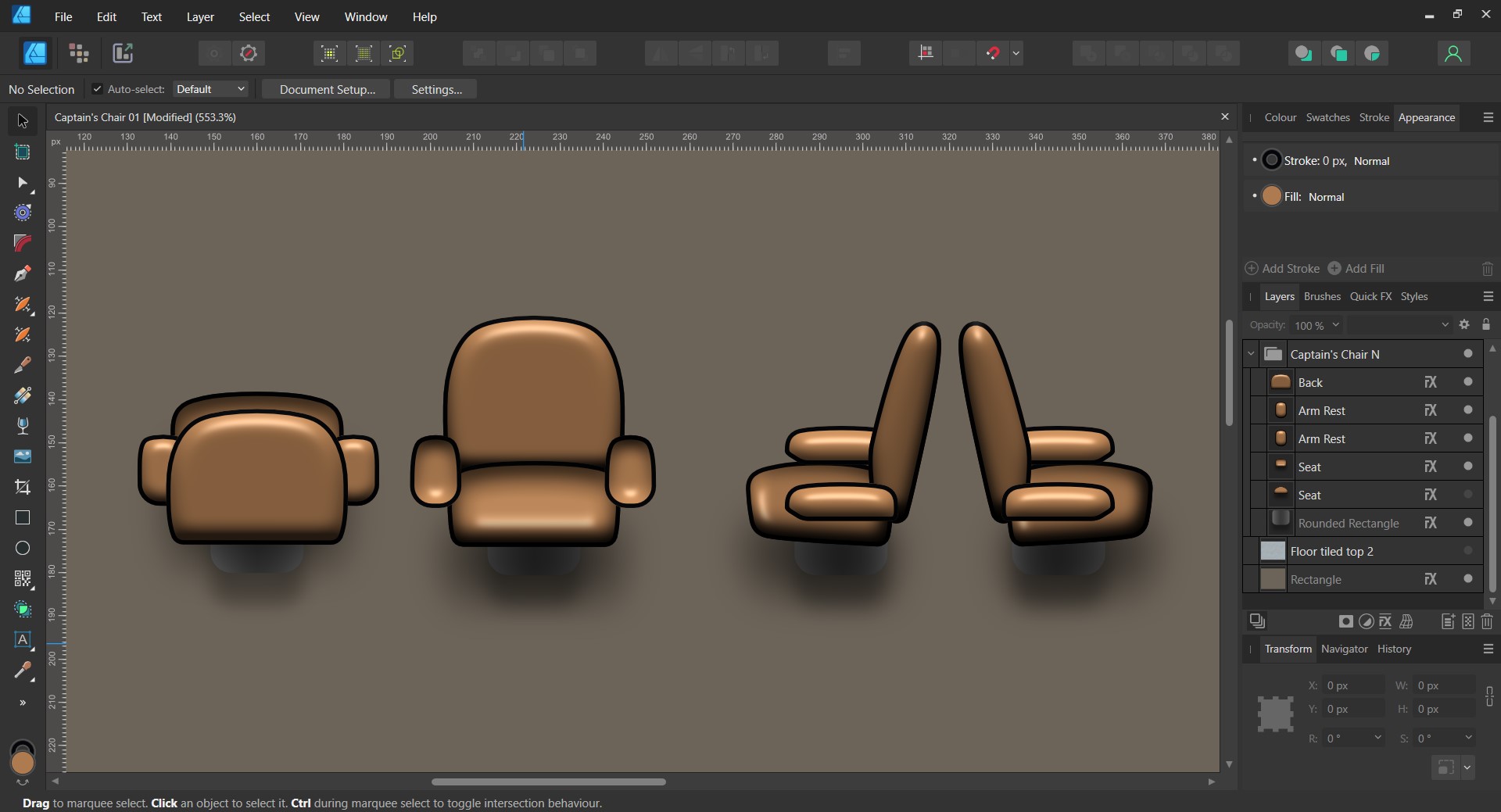
Task: Select the Crop tool
Action: click(x=23, y=487)
